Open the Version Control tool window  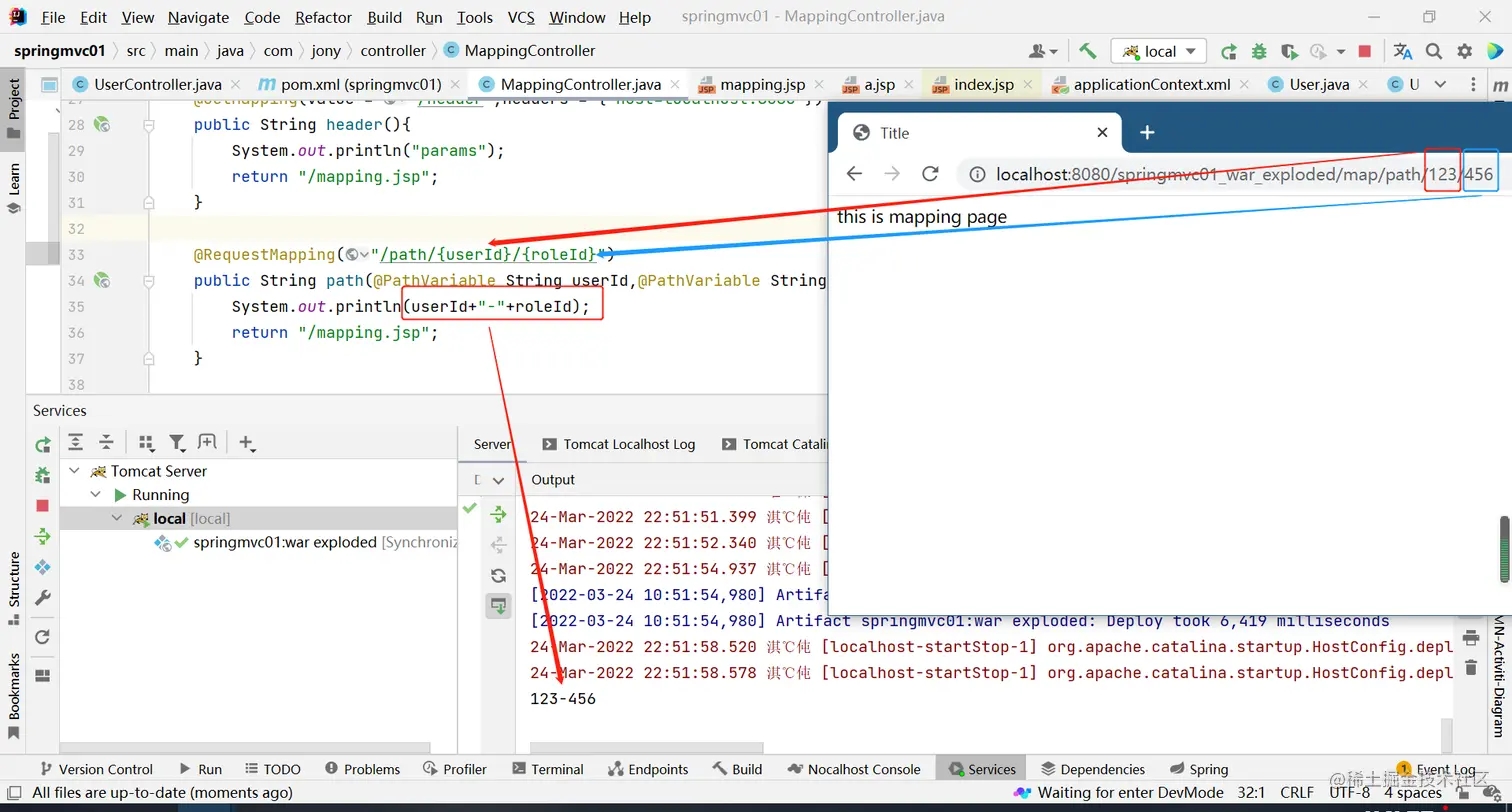tap(96, 769)
